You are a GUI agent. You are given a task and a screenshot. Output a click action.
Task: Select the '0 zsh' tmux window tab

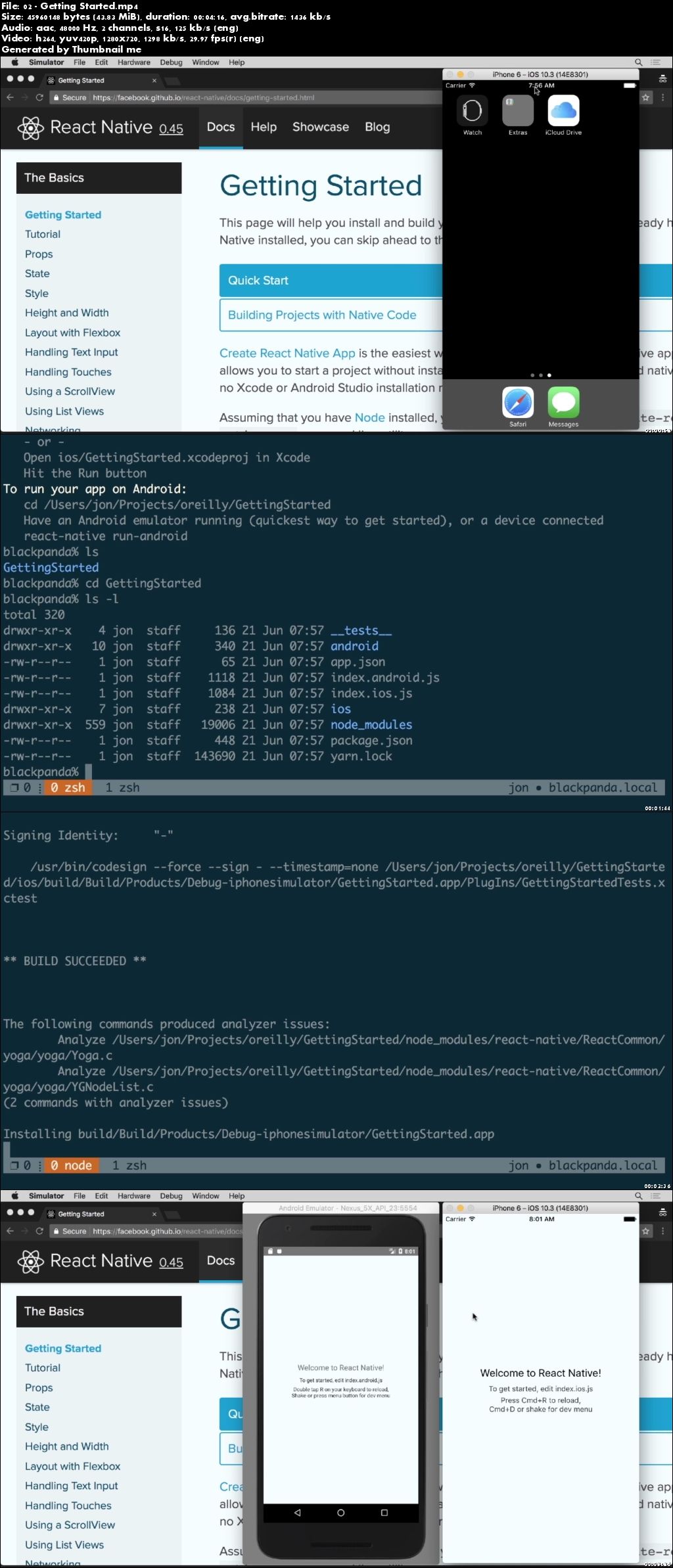68,787
